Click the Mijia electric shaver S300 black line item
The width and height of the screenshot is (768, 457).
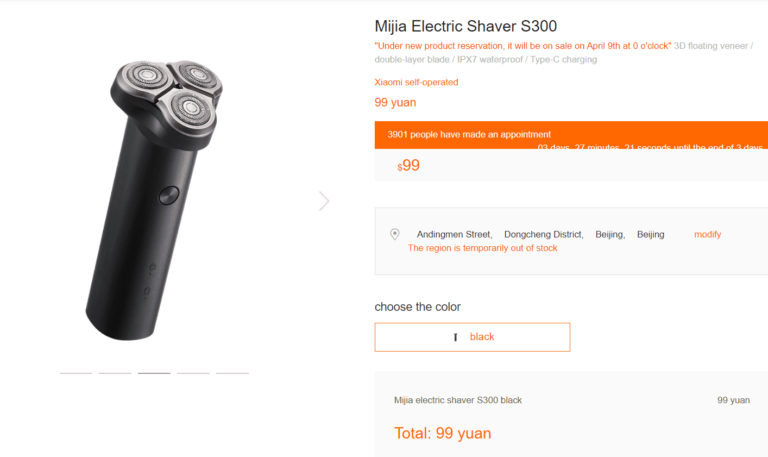point(458,400)
